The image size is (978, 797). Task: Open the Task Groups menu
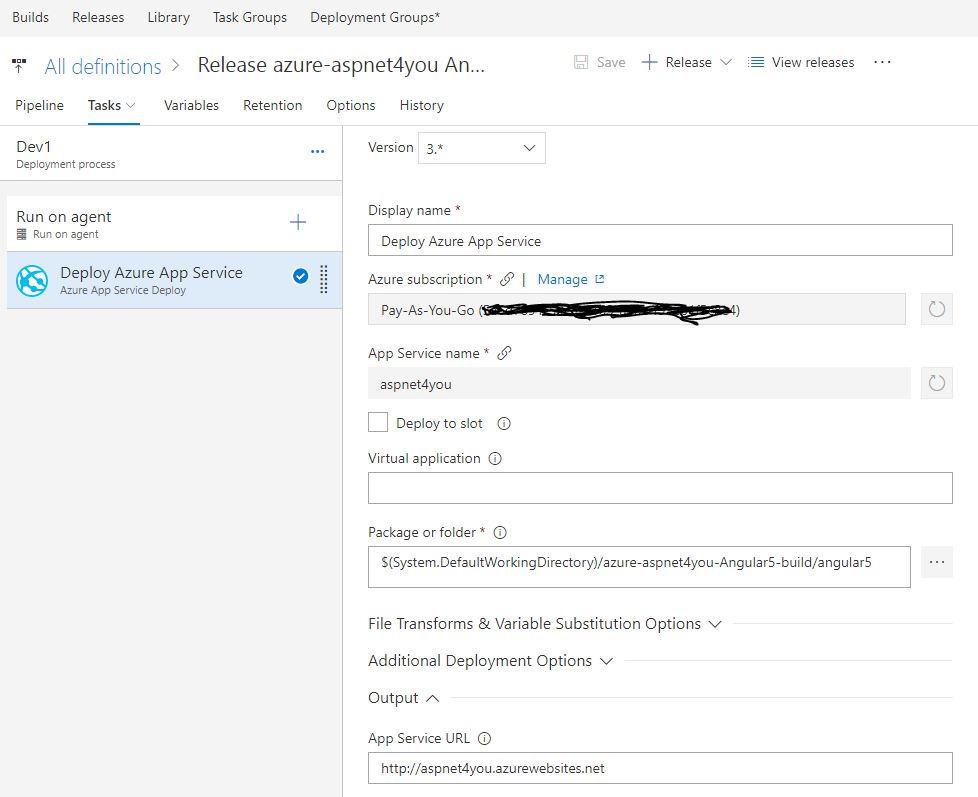pyautogui.click(x=249, y=17)
